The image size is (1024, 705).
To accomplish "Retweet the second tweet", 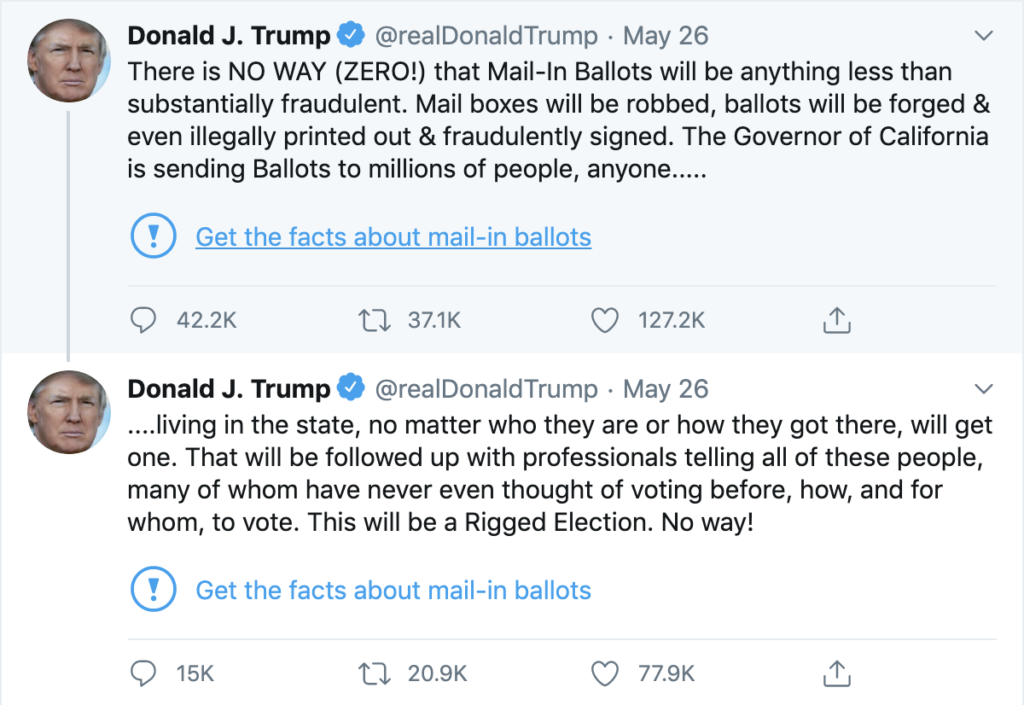I will click(373, 673).
